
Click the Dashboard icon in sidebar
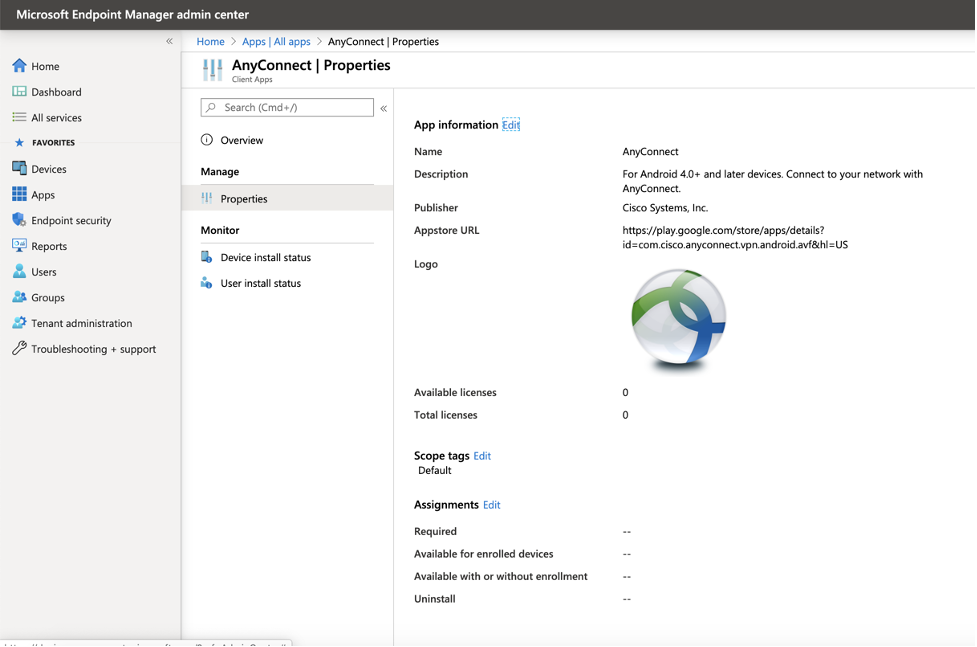click(19, 92)
